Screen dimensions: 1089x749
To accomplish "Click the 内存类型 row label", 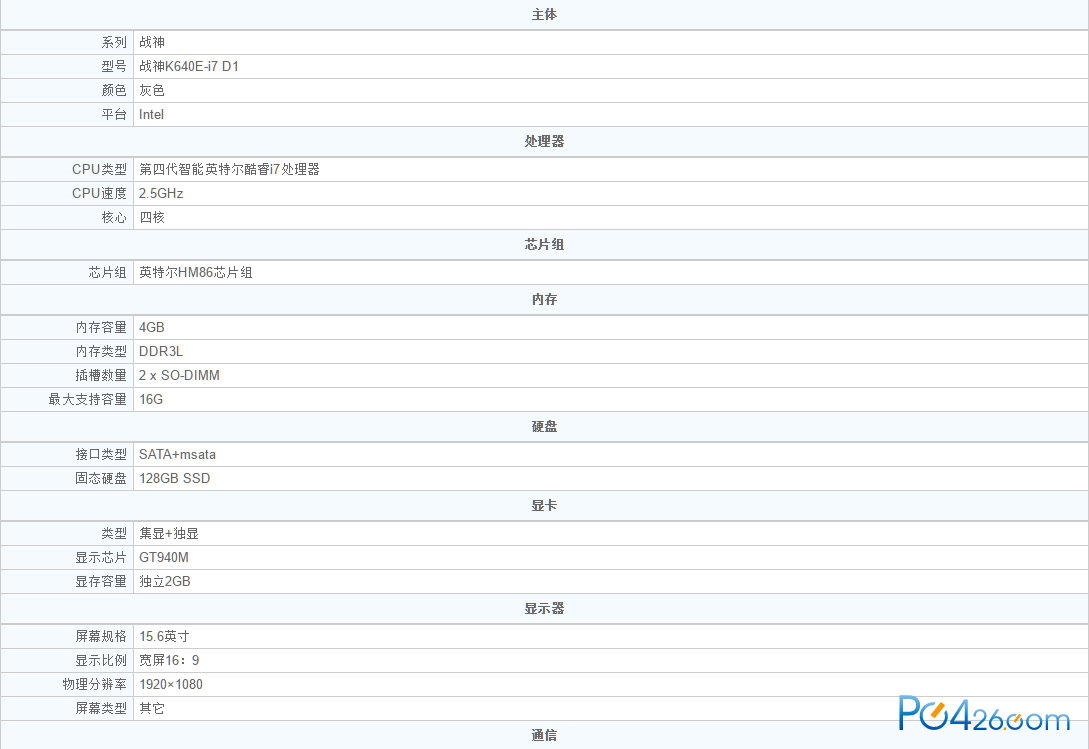I will pos(101,352).
